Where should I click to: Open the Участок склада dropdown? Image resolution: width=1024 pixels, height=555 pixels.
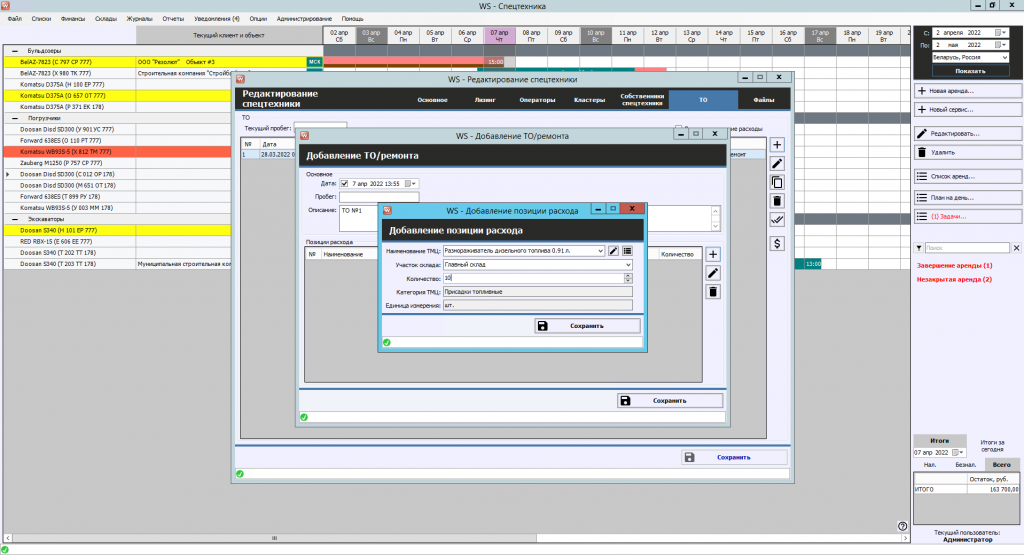coord(628,264)
